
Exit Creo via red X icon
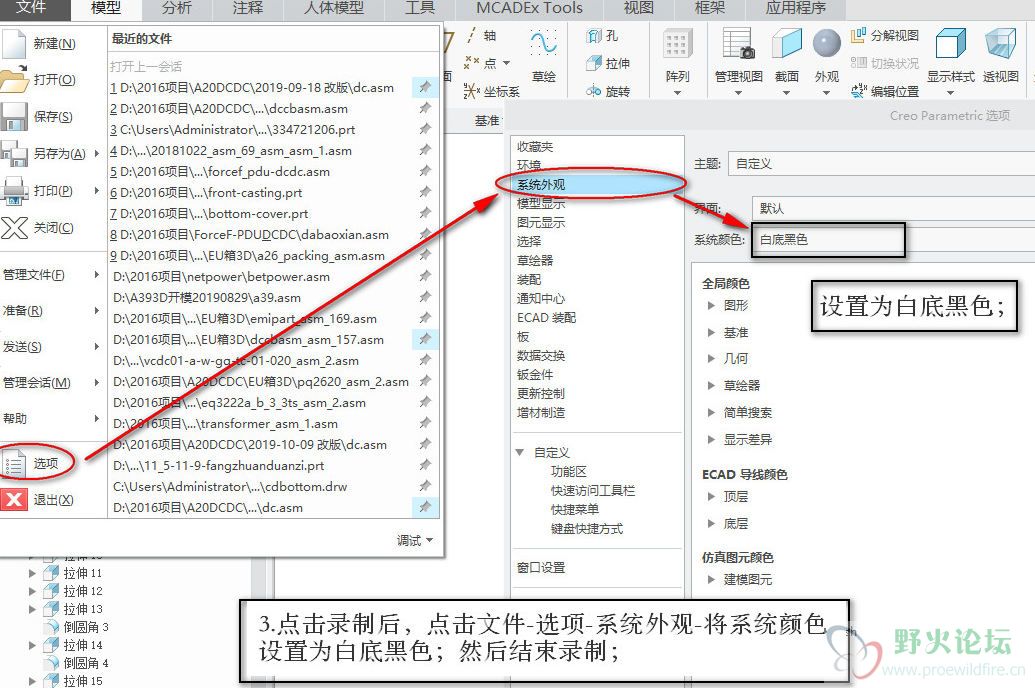coord(14,500)
